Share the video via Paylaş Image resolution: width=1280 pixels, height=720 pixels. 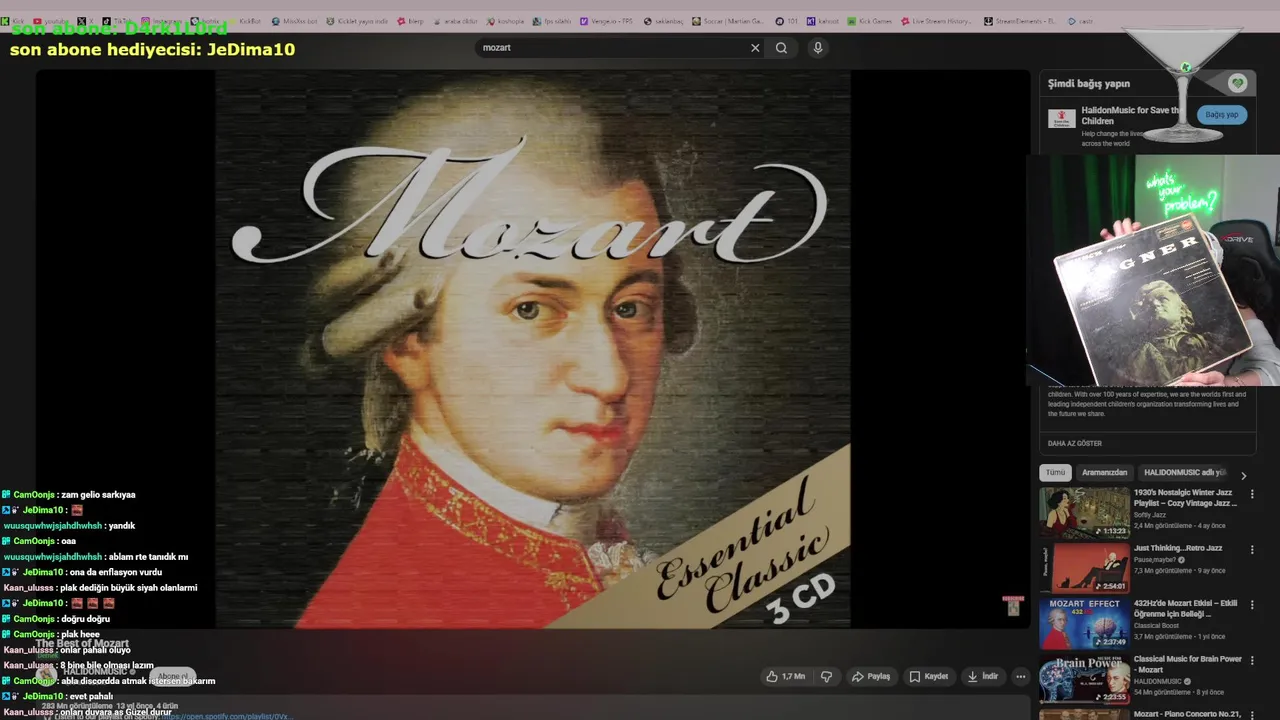coord(870,676)
